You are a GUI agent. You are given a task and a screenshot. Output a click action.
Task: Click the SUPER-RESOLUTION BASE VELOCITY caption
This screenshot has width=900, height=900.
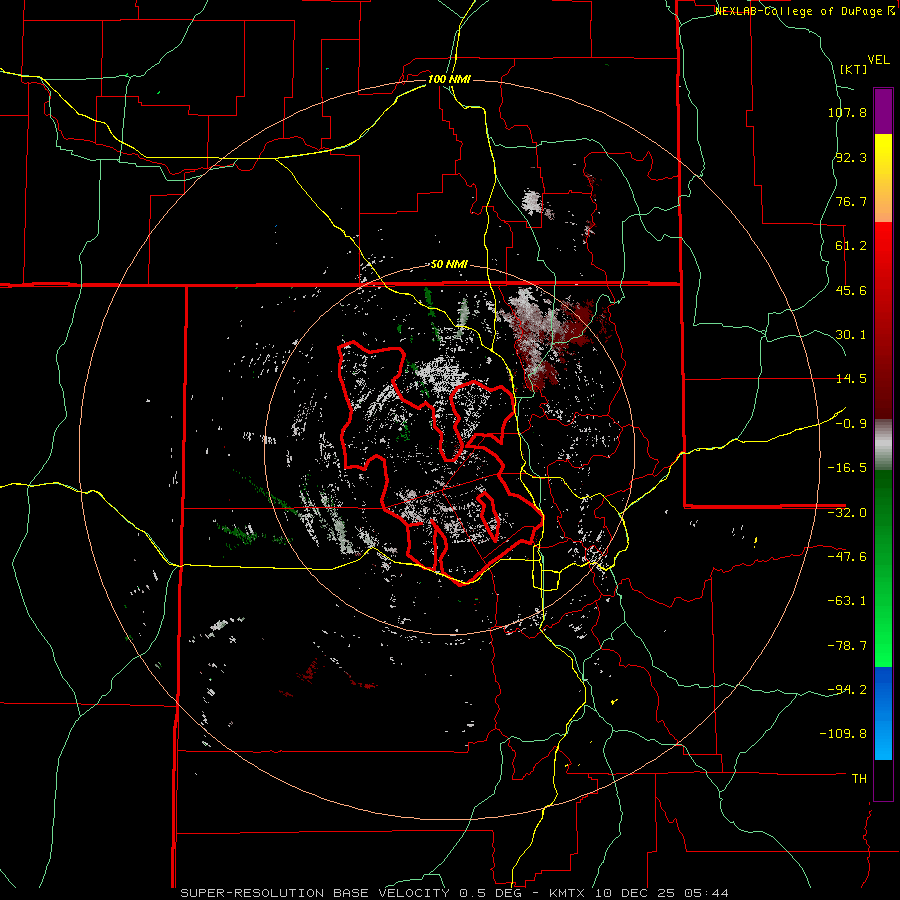point(315,893)
